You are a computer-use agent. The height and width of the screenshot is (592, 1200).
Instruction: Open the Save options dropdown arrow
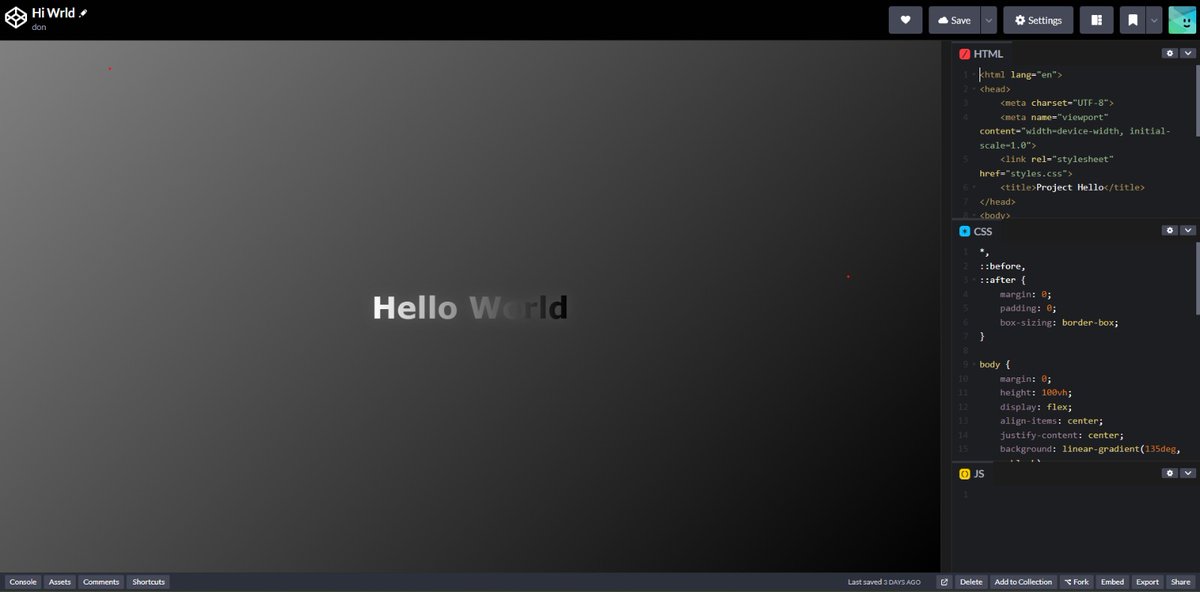point(989,20)
